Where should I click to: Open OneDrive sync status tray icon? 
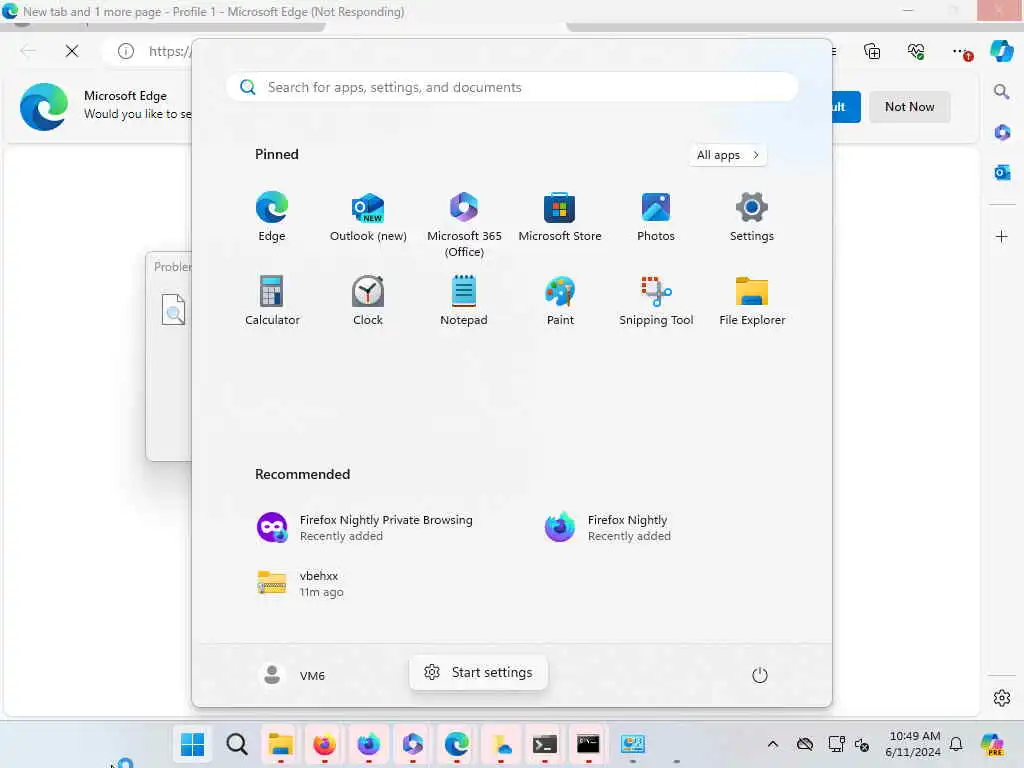pos(805,744)
